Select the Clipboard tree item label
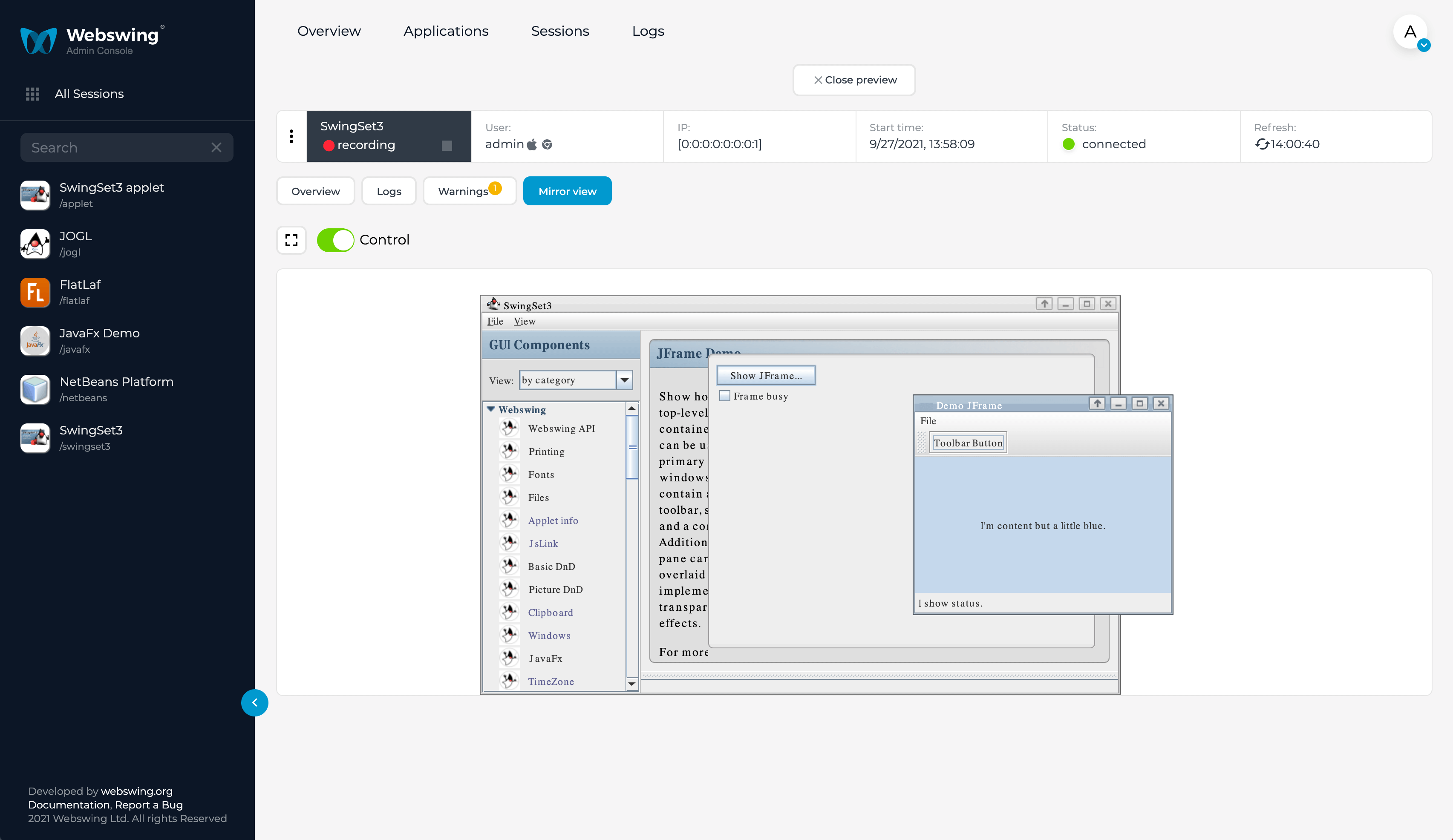 (x=551, y=612)
